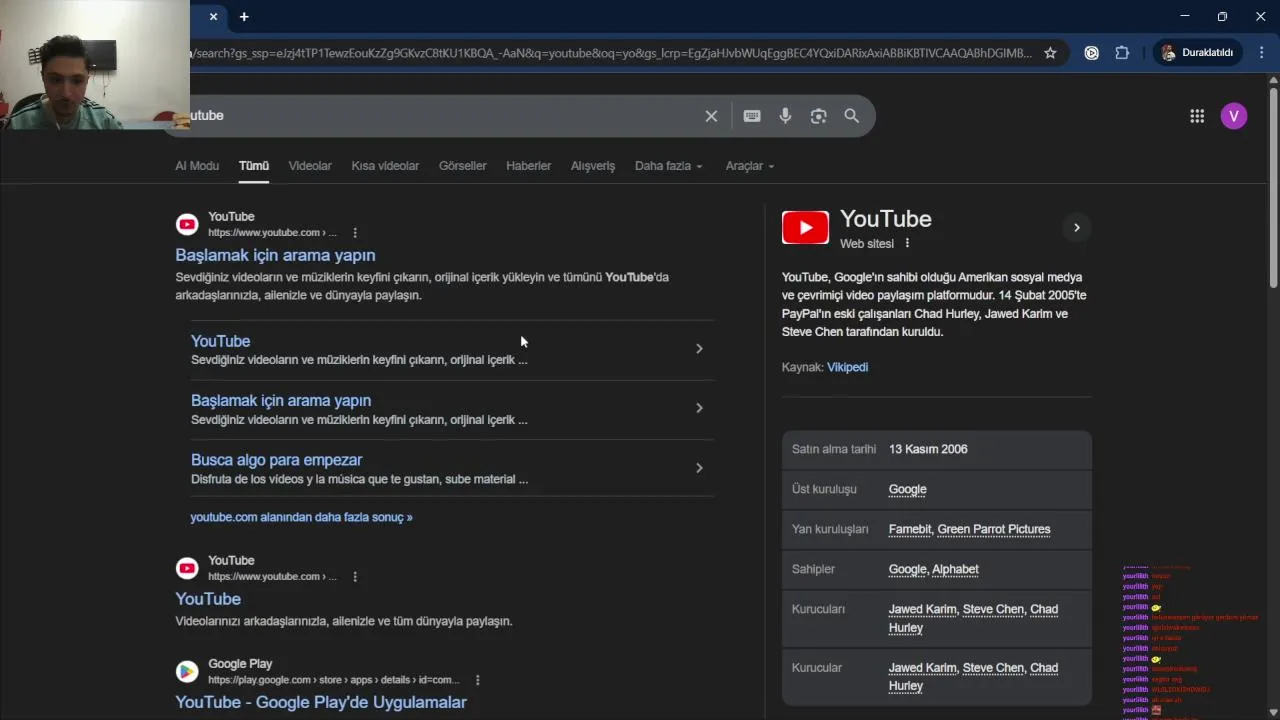Go to the Görseller tab
Screen dimensions: 1280x720
click(462, 166)
